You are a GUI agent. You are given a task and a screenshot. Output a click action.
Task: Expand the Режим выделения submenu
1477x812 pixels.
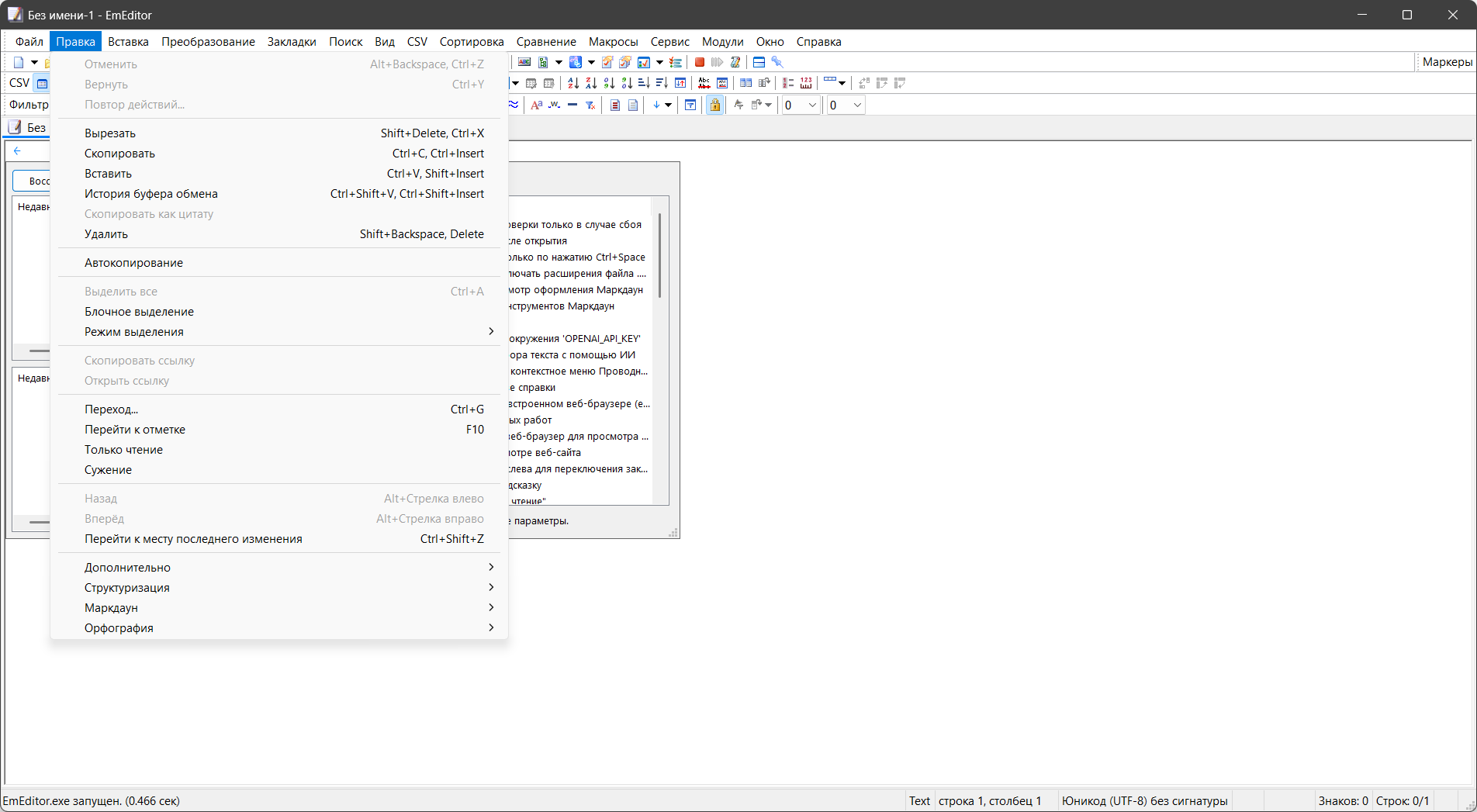pyautogui.click(x=279, y=332)
